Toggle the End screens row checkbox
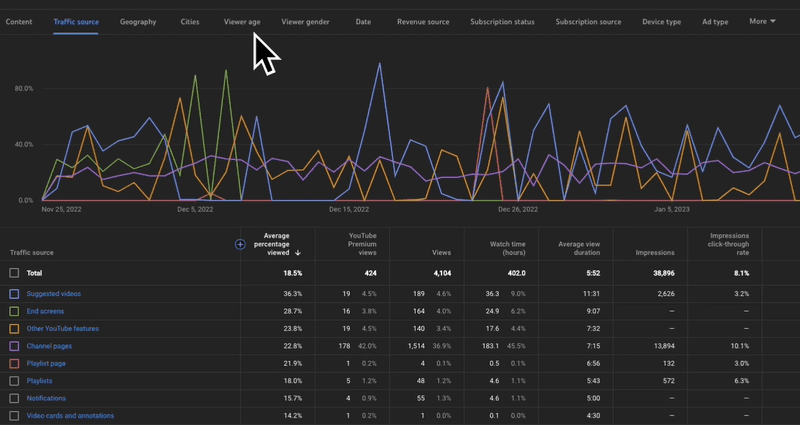800x425 pixels. (x=14, y=311)
